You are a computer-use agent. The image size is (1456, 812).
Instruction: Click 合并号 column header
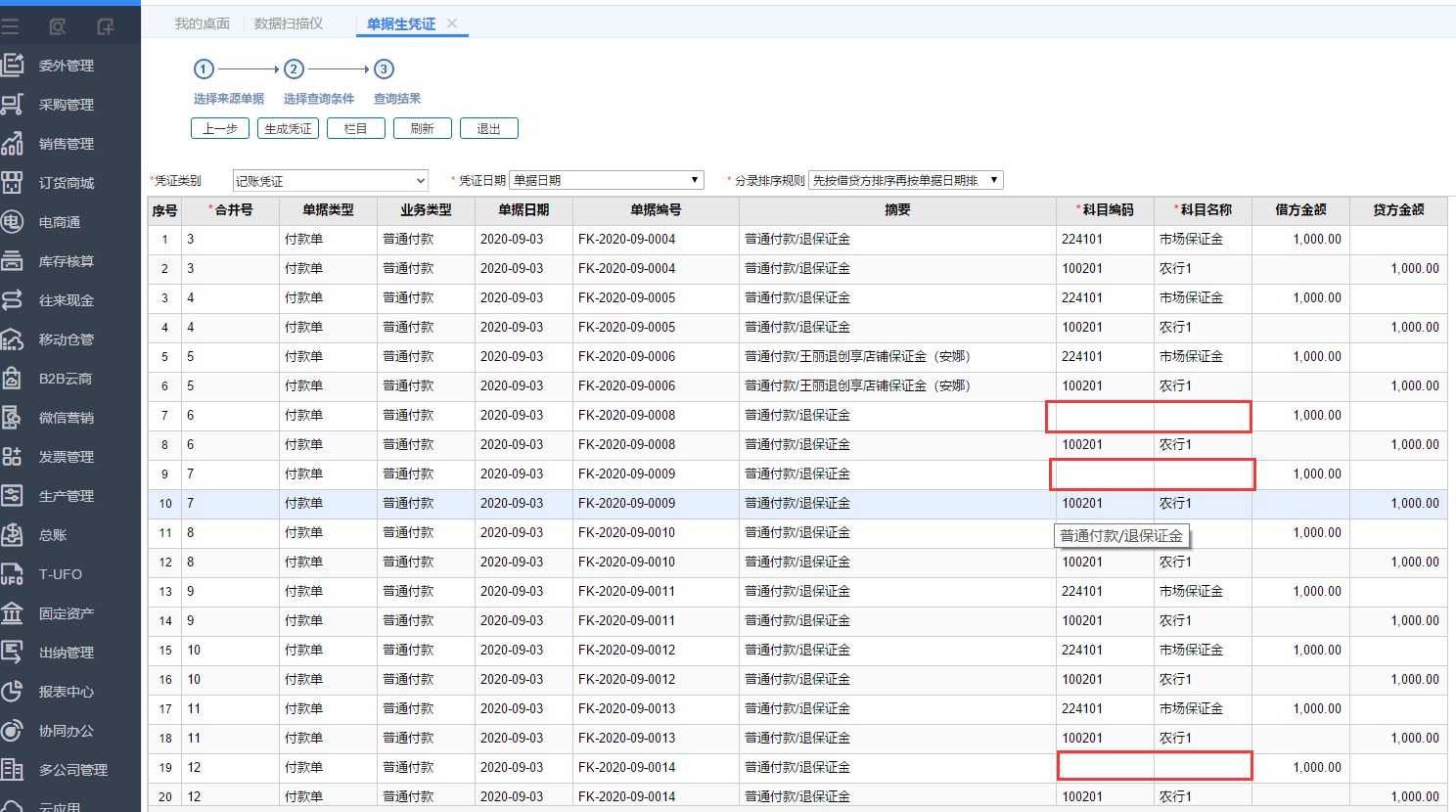[x=230, y=210]
